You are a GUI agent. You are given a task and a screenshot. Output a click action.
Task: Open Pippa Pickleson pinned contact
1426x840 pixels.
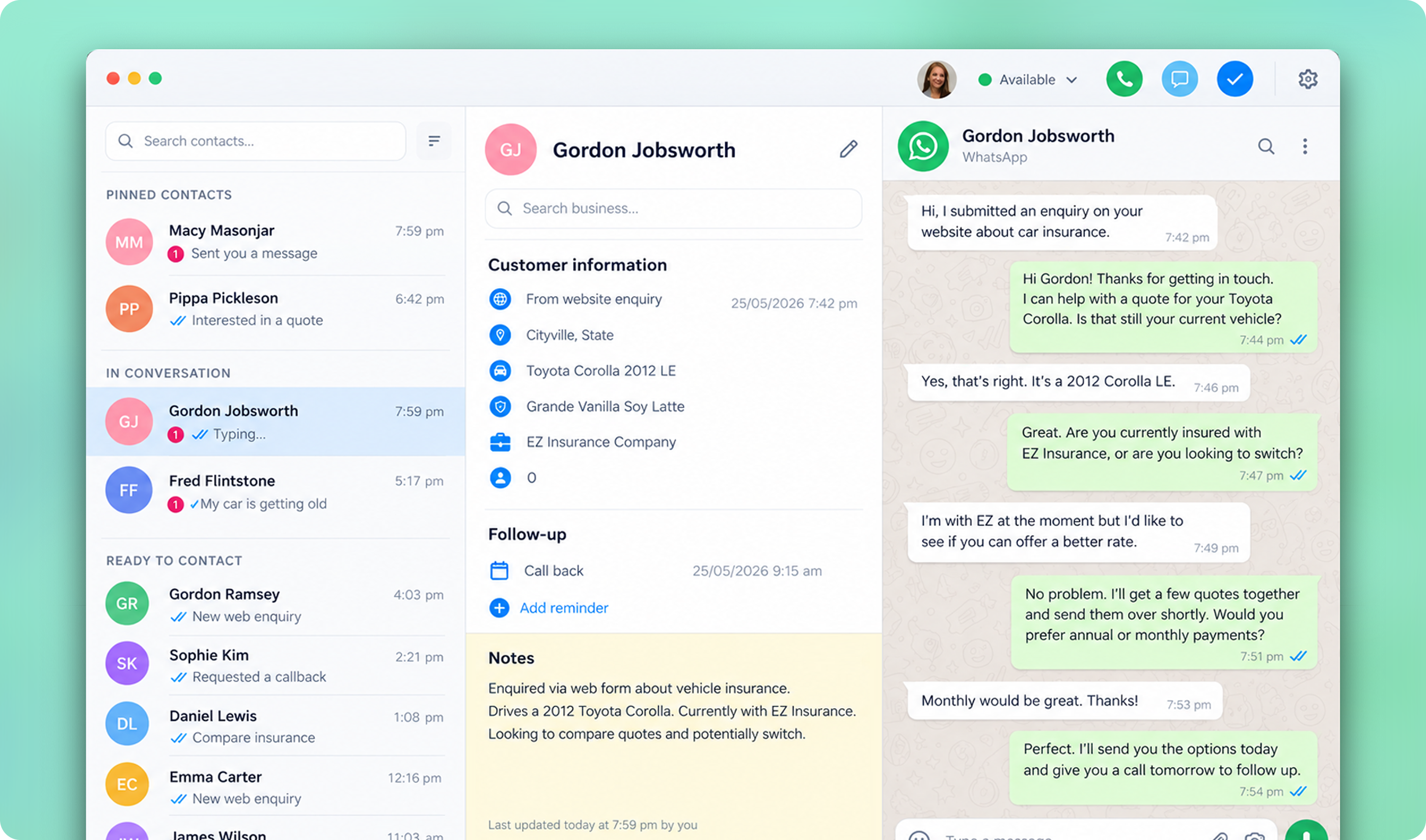click(276, 309)
